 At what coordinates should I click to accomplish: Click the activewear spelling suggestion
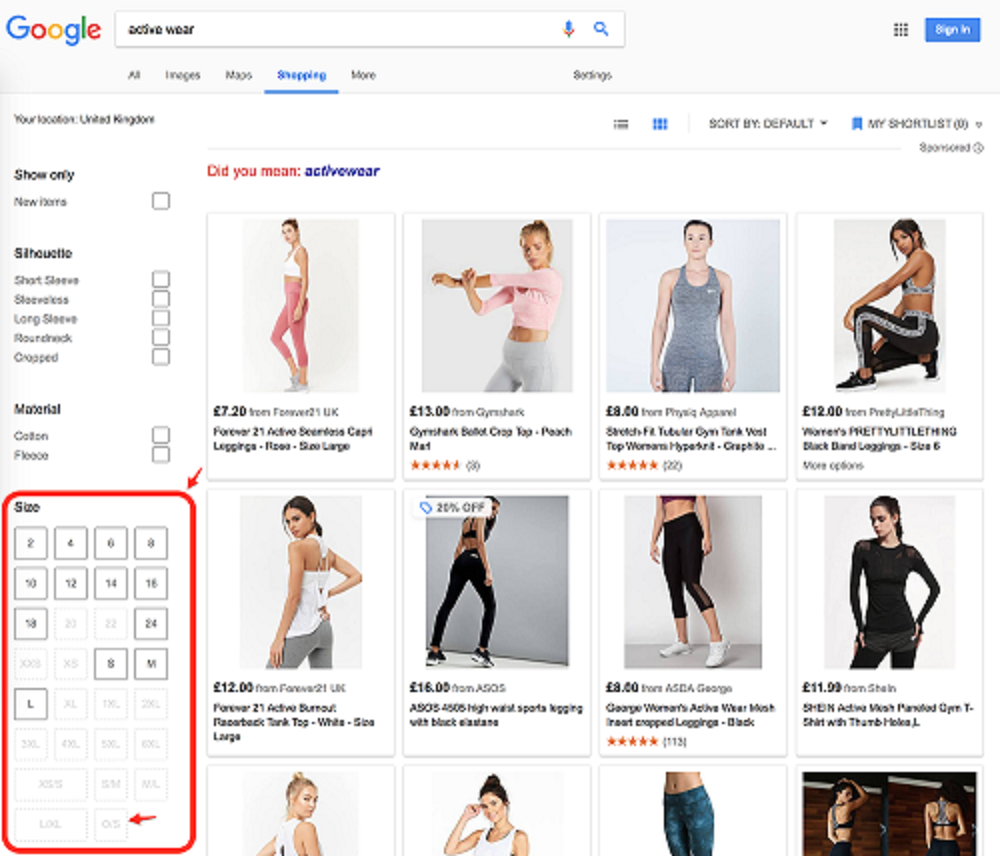[342, 171]
